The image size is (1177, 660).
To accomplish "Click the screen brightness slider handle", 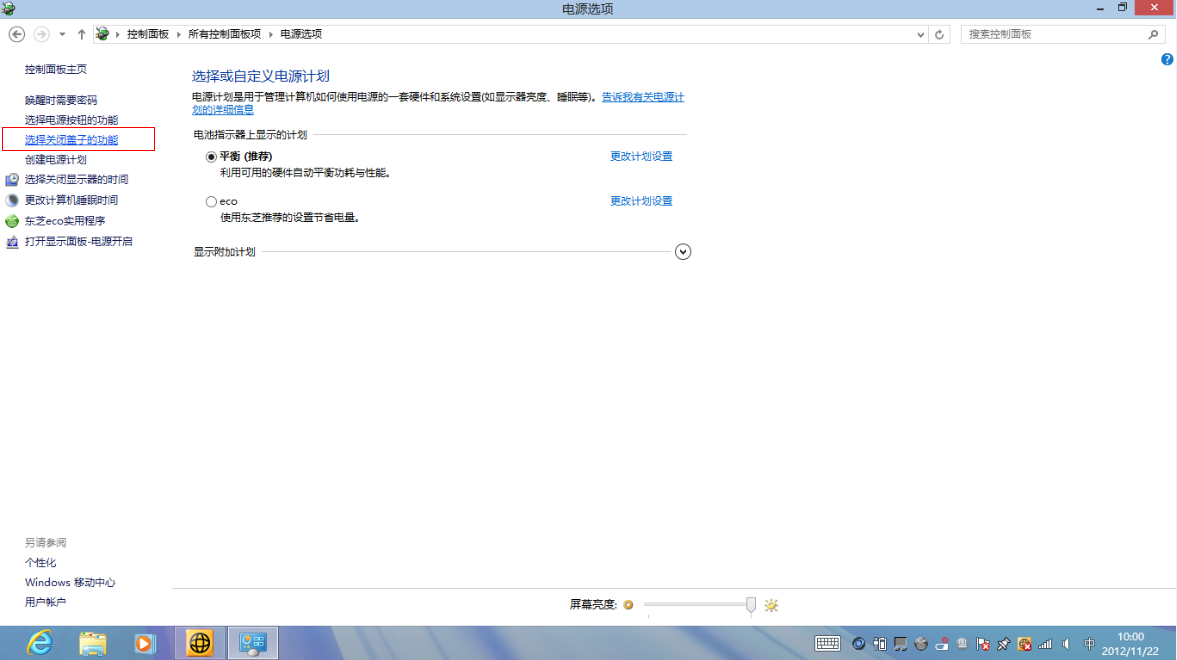I will (751, 604).
